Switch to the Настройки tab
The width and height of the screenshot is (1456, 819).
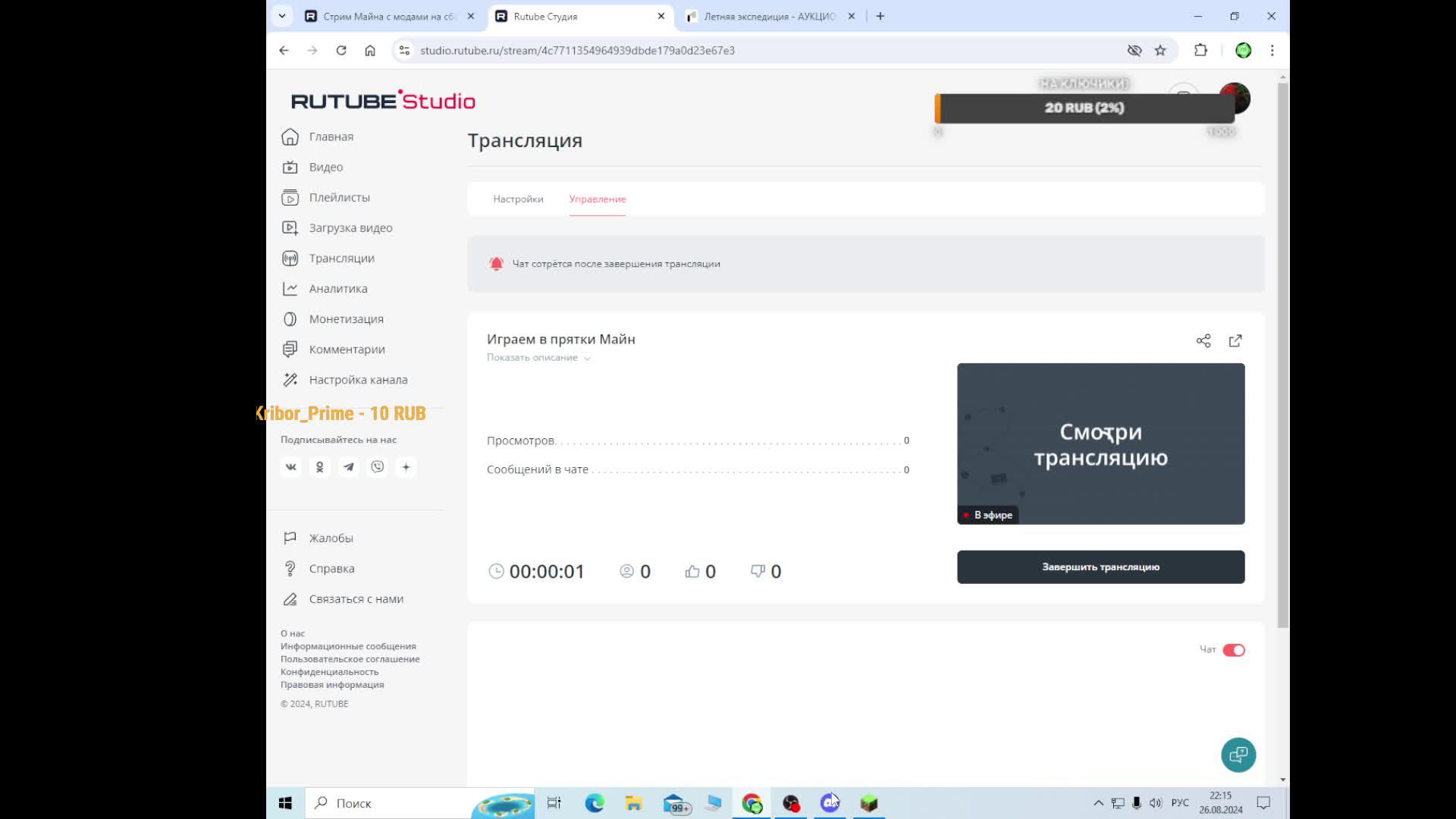tap(518, 199)
